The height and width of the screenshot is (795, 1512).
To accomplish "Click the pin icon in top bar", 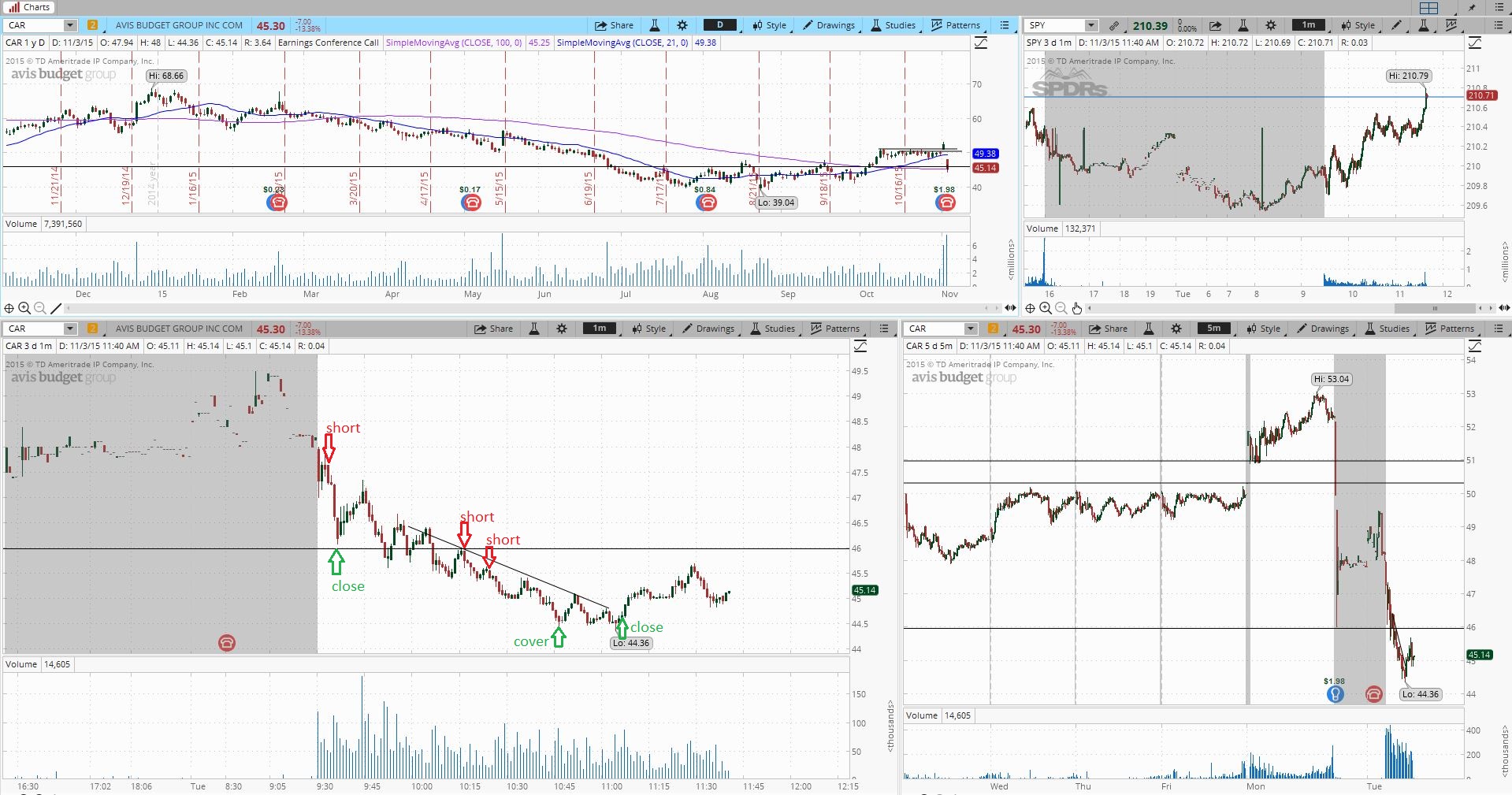I will pyautogui.click(x=1472, y=8).
